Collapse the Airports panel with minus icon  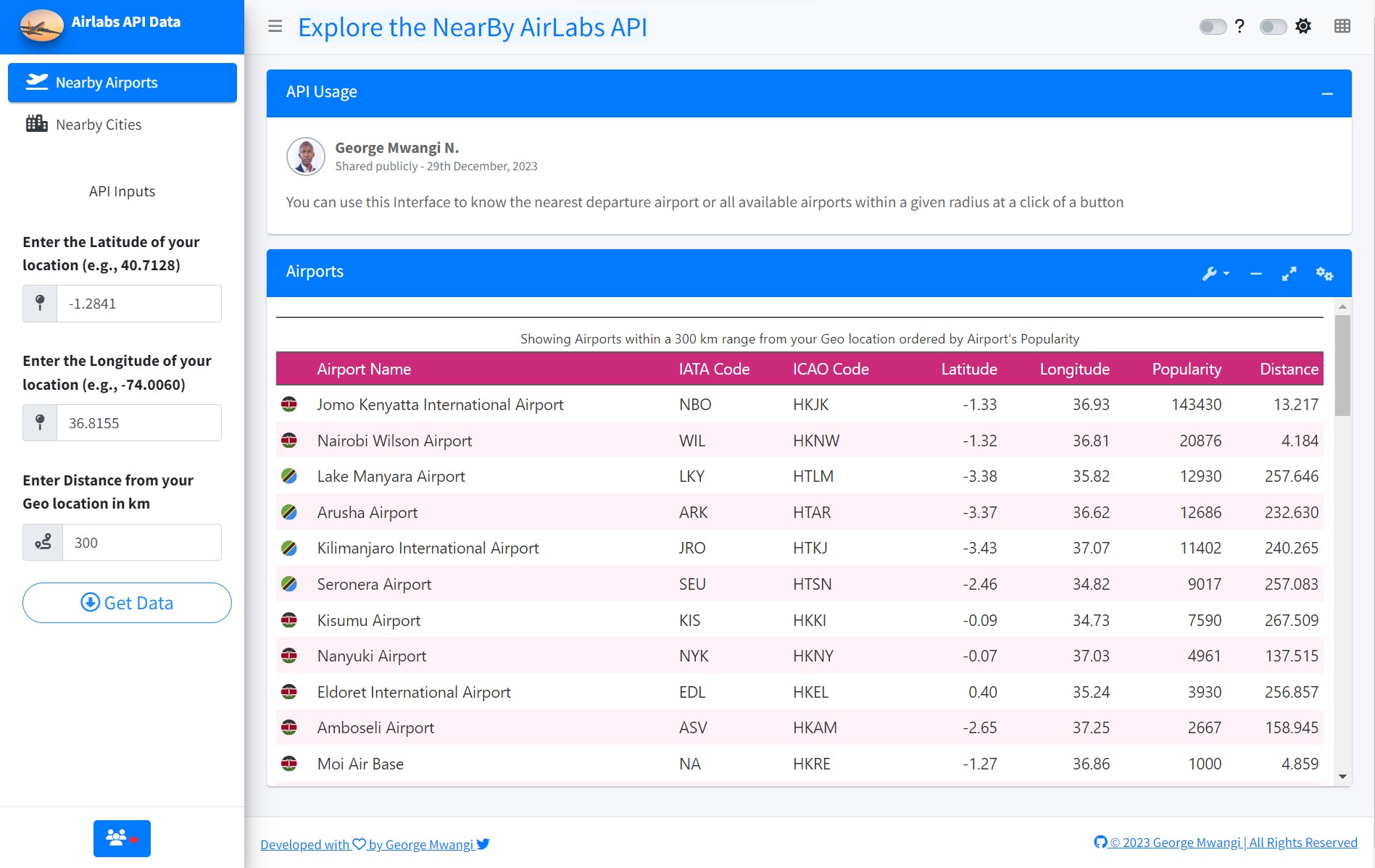tap(1255, 274)
